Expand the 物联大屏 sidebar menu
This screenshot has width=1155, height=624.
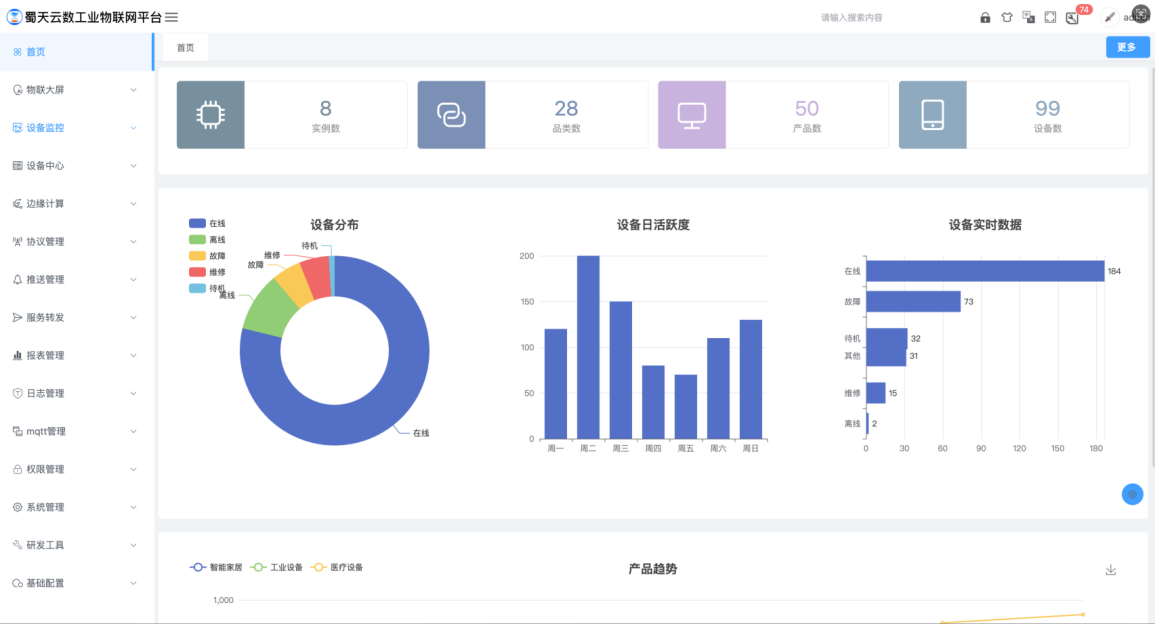click(76, 90)
